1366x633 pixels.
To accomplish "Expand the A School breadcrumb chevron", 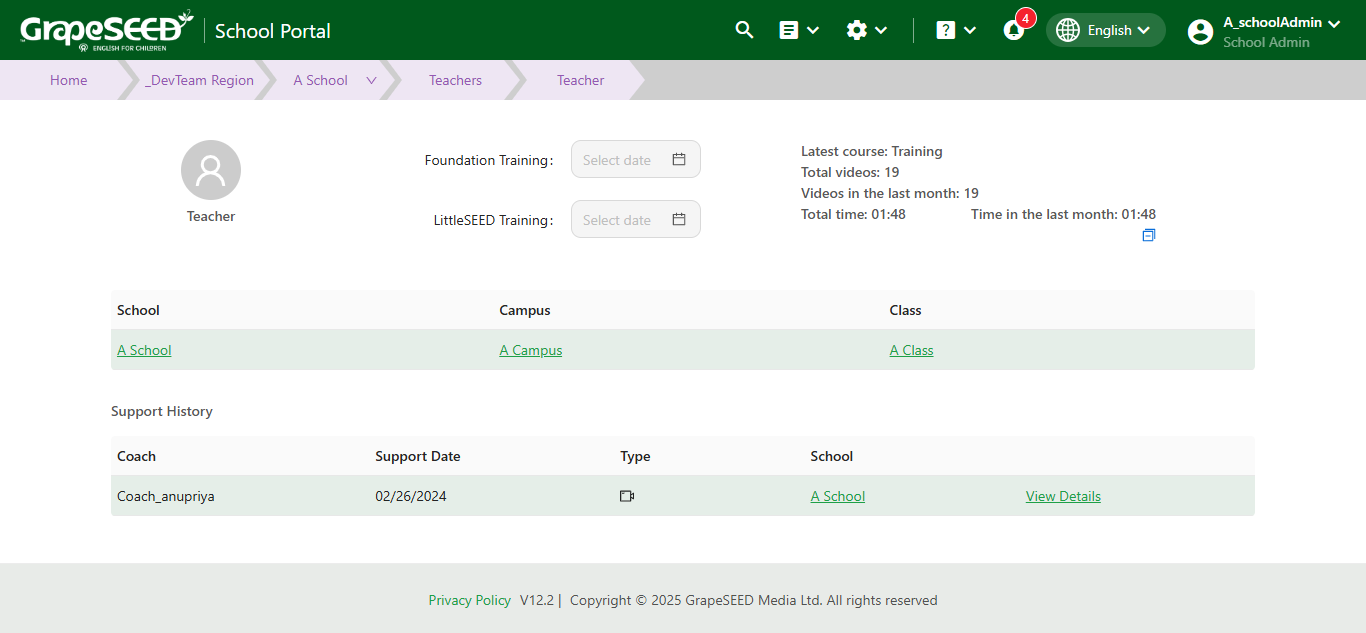I will 371,80.
